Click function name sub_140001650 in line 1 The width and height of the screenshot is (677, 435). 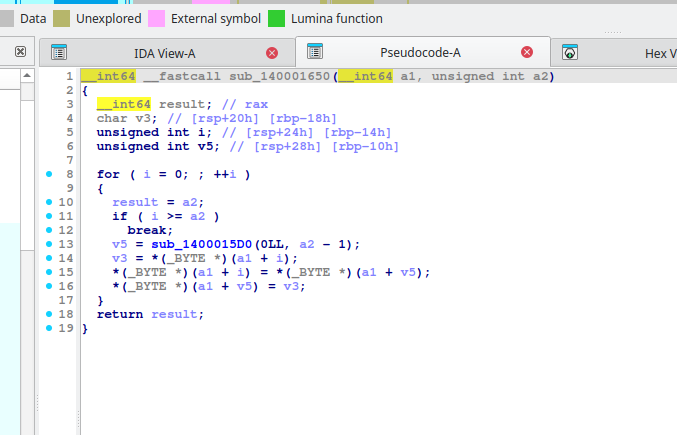[280, 76]
